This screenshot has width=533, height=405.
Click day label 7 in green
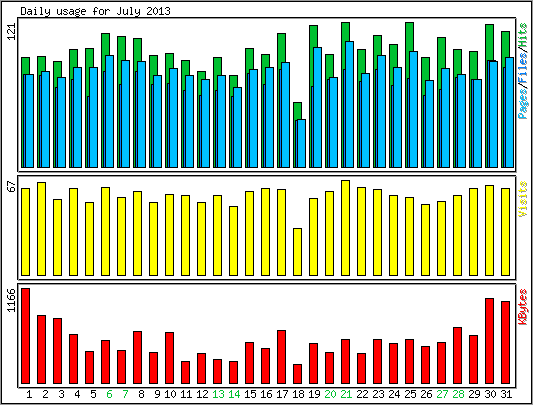[125, 394]
